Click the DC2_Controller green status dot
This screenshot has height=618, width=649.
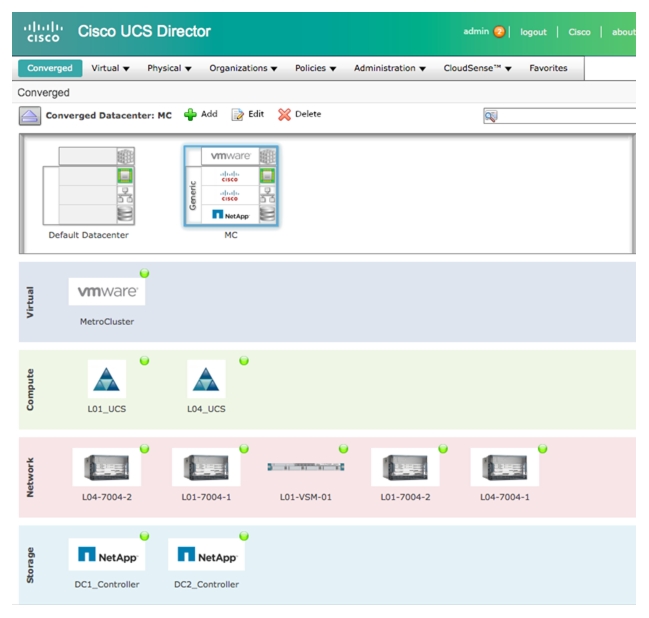[x=244, y=536]
